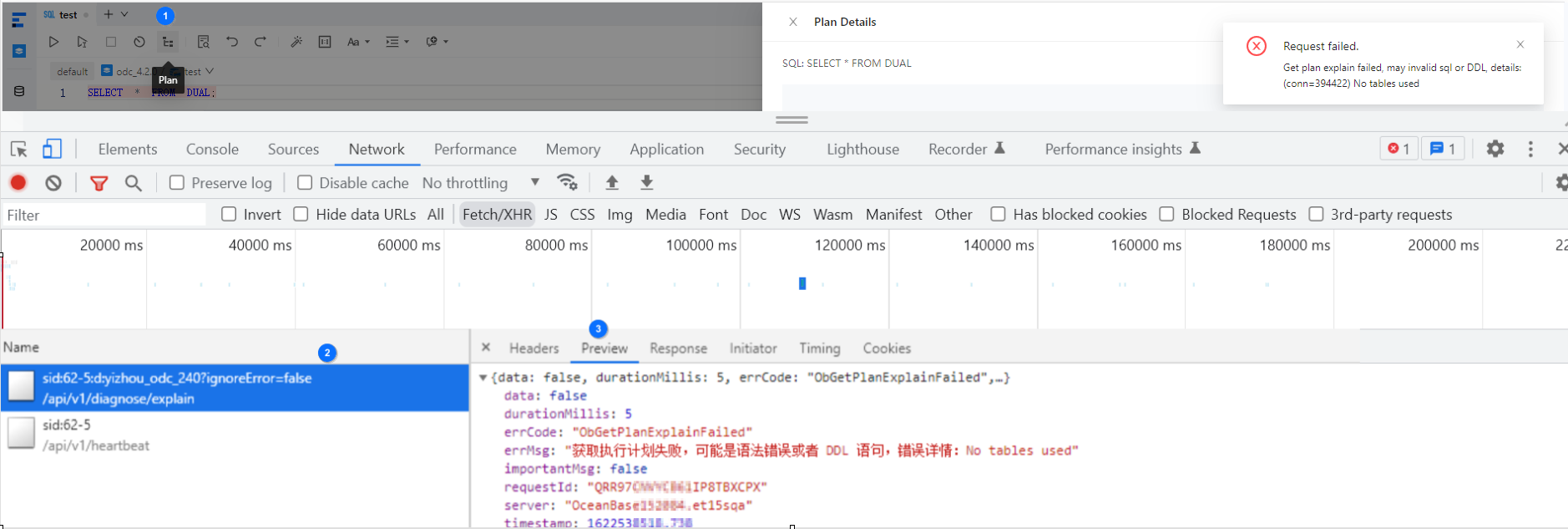
Task: Collapse the JSON response object tree
Action: [483, 378]
